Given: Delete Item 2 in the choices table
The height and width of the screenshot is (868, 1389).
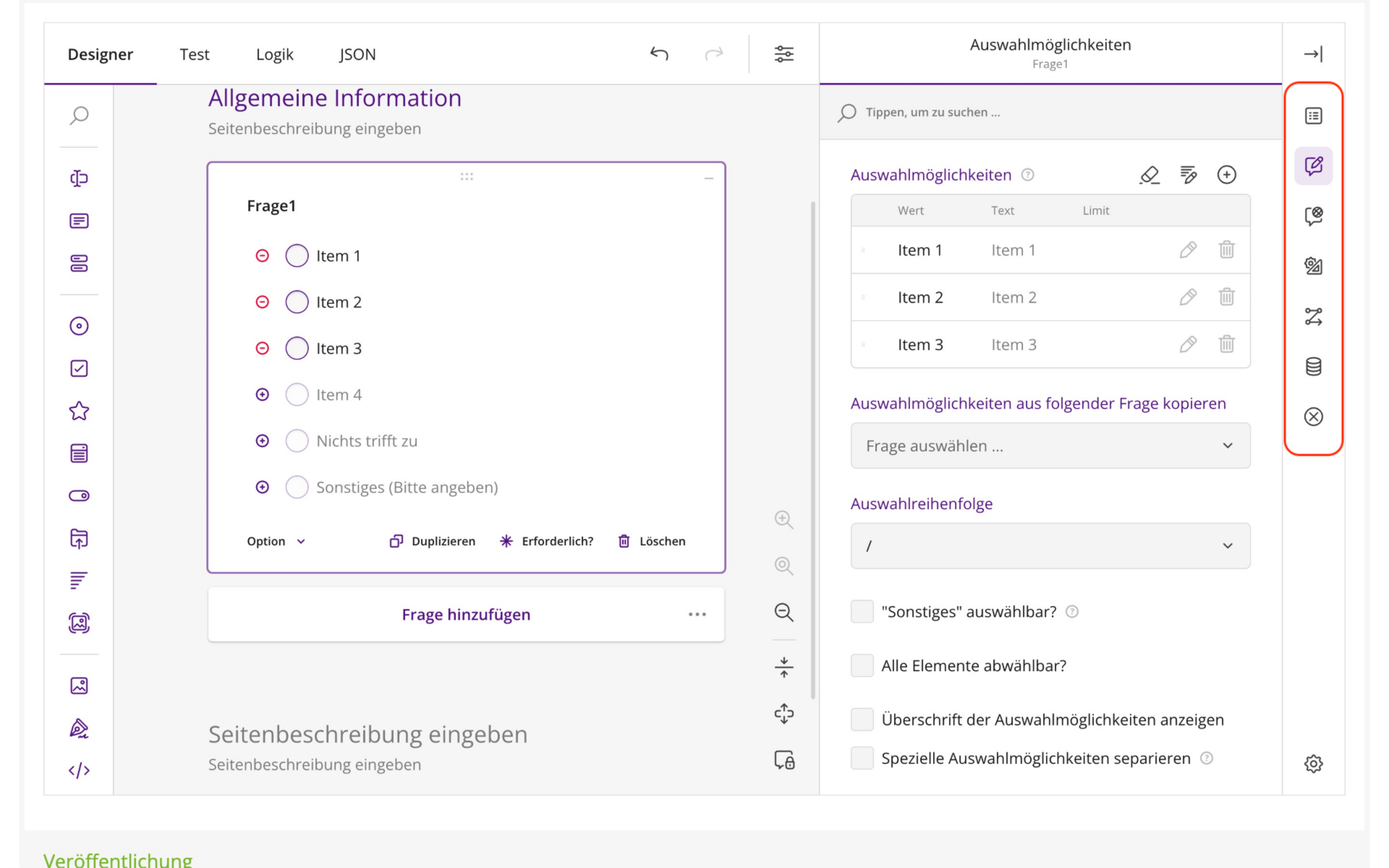Looking at the screenshot, I should pos(1227,297).
